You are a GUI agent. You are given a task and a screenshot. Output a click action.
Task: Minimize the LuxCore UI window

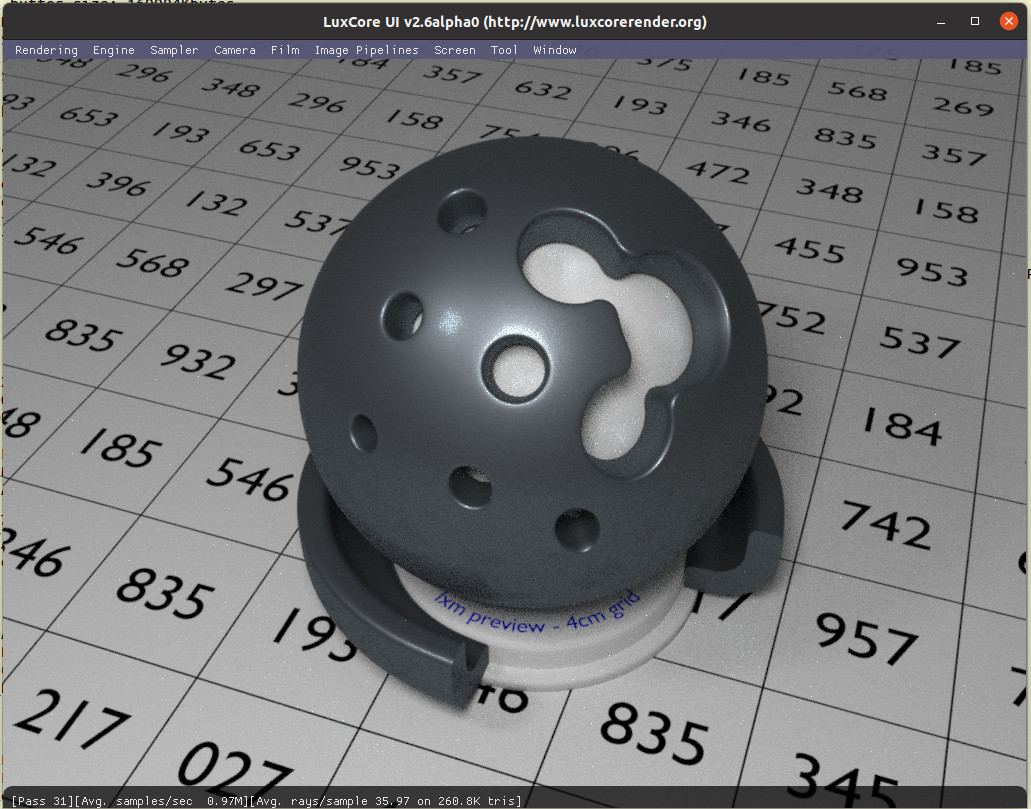(x=940, y=21)
